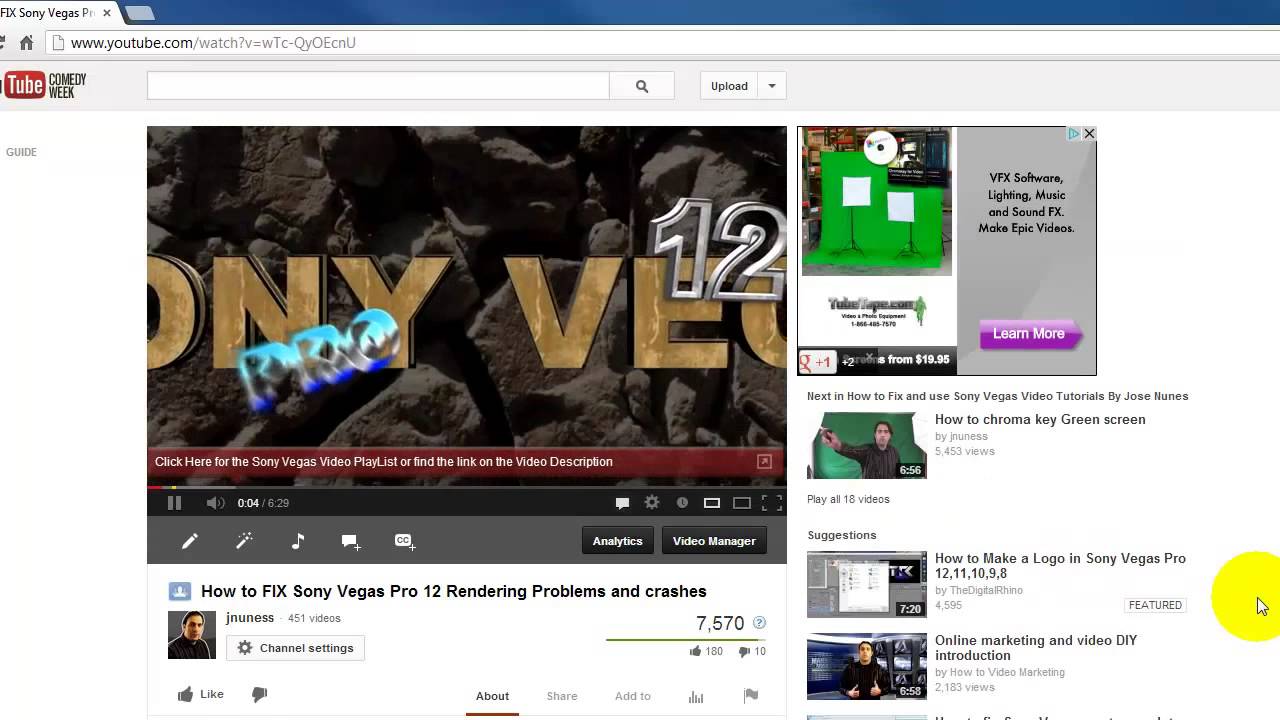1280x720 pixels.
Task: Select the Add to tab
Action: tap(633, 696)
